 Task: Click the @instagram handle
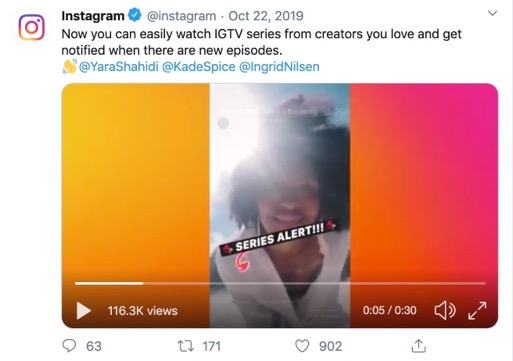pos(181,16)
